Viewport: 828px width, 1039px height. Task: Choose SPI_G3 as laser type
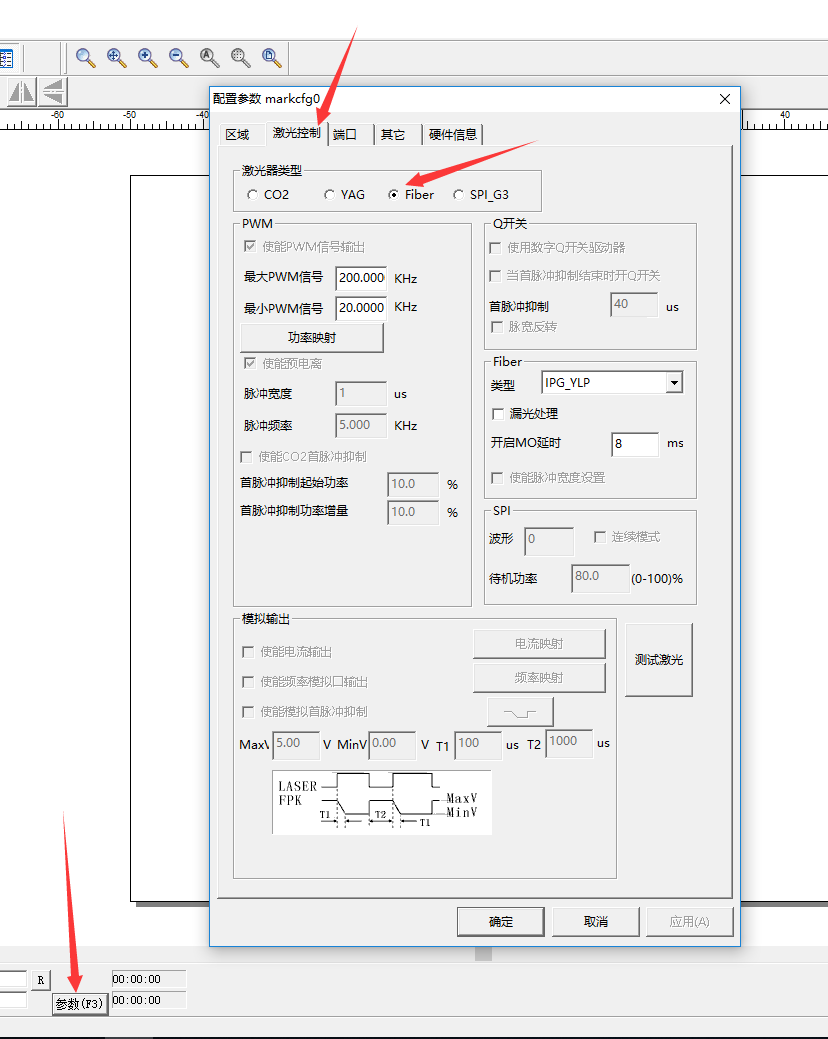458,195
